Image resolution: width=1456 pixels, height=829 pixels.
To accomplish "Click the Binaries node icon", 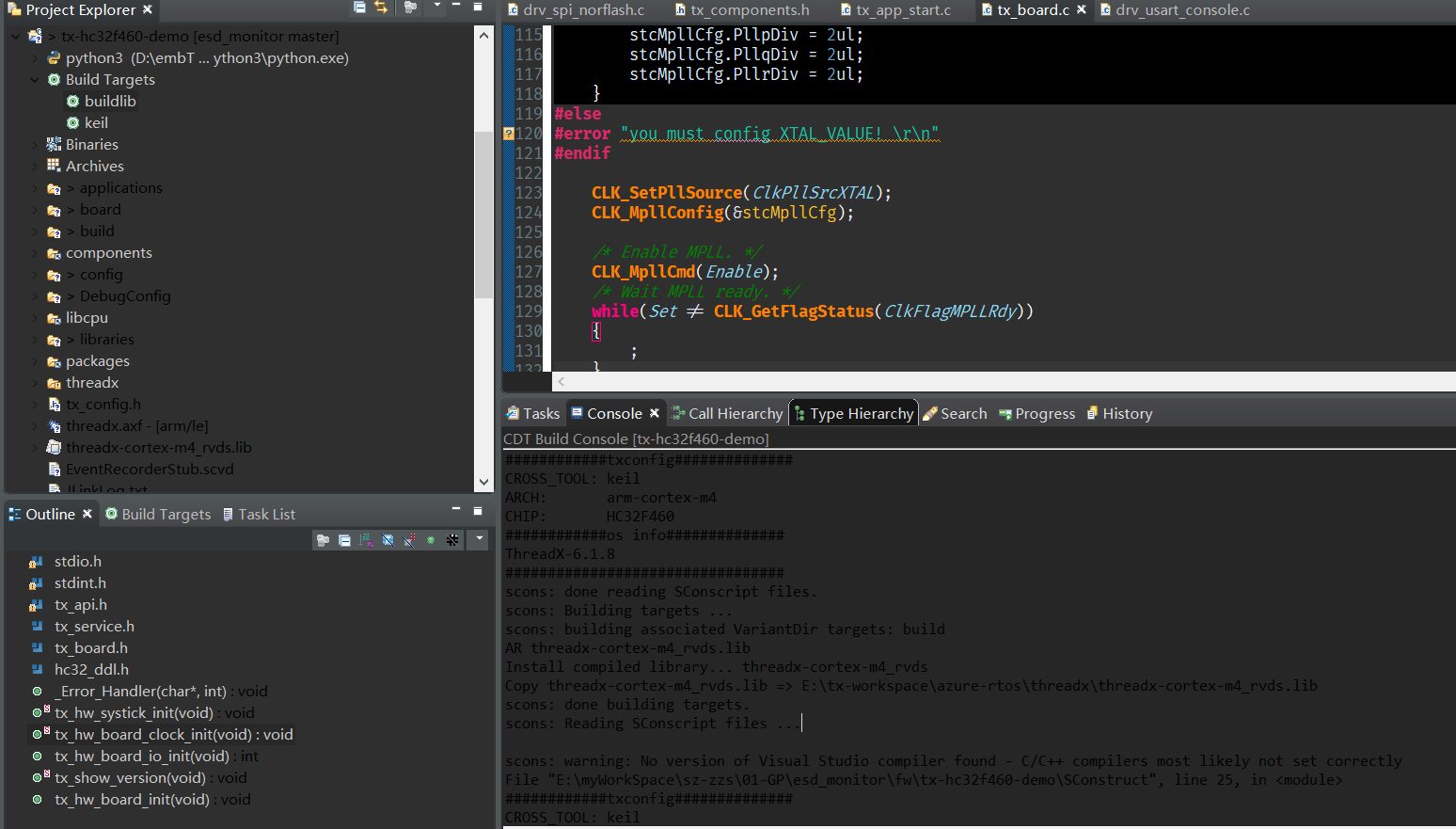I will 54,145.
